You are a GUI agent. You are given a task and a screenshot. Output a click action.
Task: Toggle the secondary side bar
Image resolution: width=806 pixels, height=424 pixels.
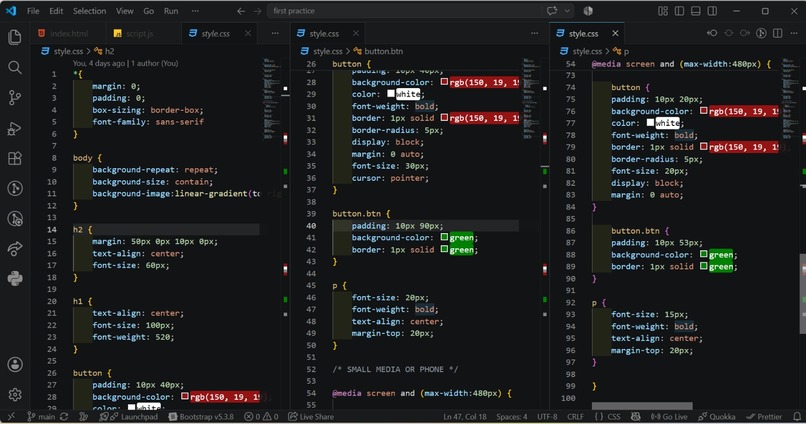click(x=712, y=11)
